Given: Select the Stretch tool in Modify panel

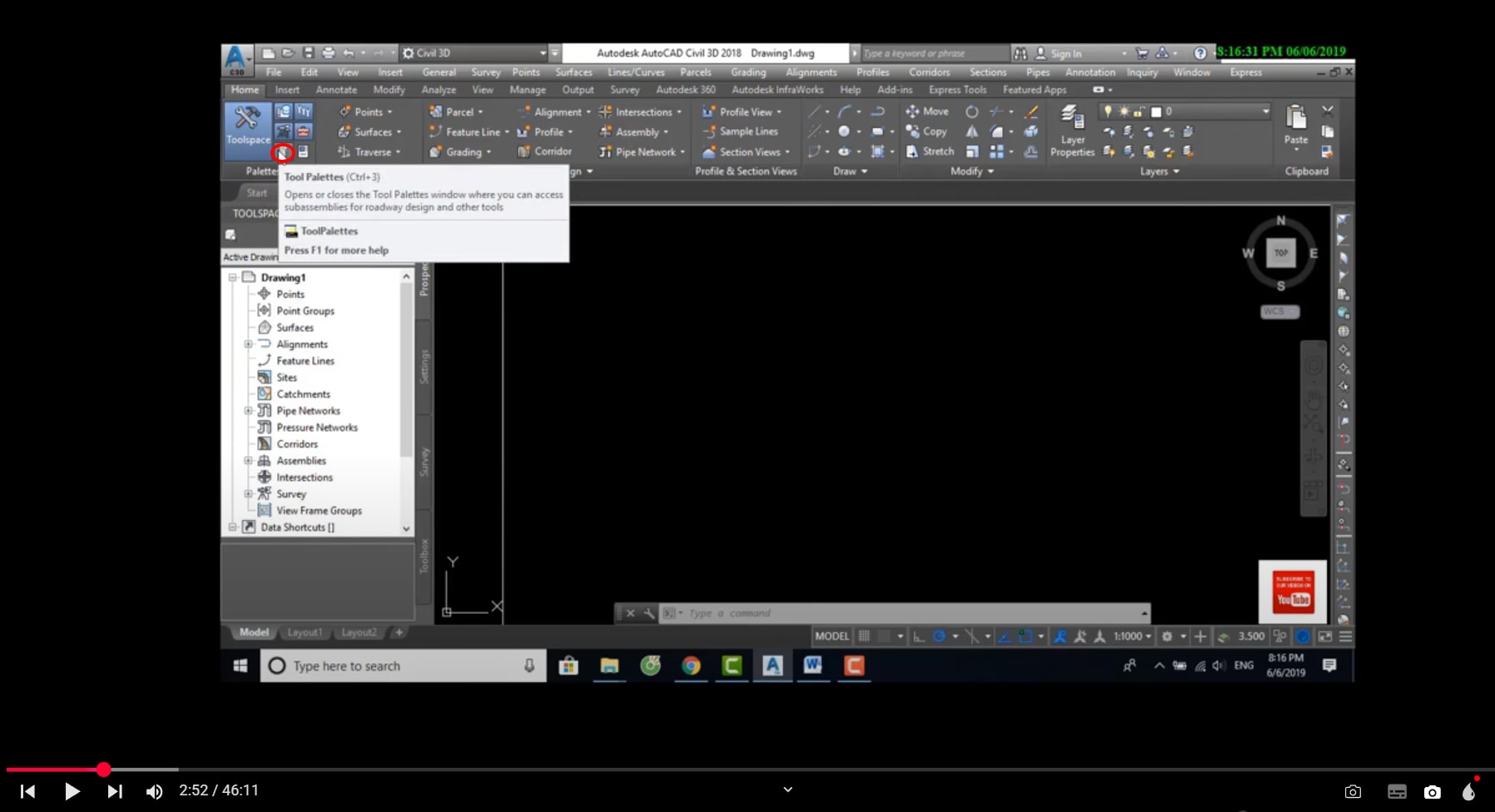Looking at the screenshot, I should [930, 151].
